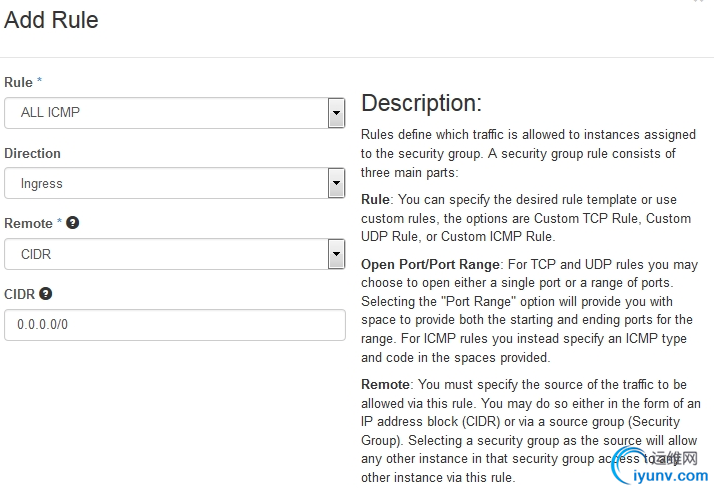
Task: Click the bold Remote term in description
Action: pos(385,384)
